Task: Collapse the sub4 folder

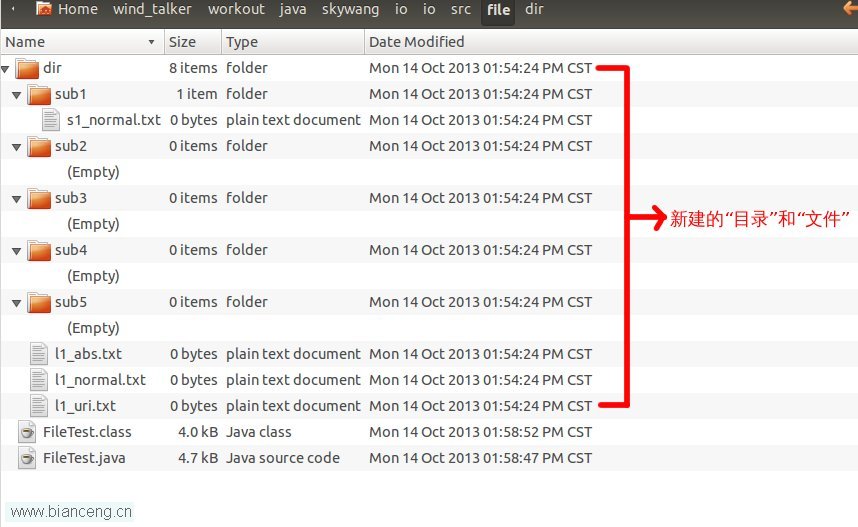Action: (x=16, y=251)
